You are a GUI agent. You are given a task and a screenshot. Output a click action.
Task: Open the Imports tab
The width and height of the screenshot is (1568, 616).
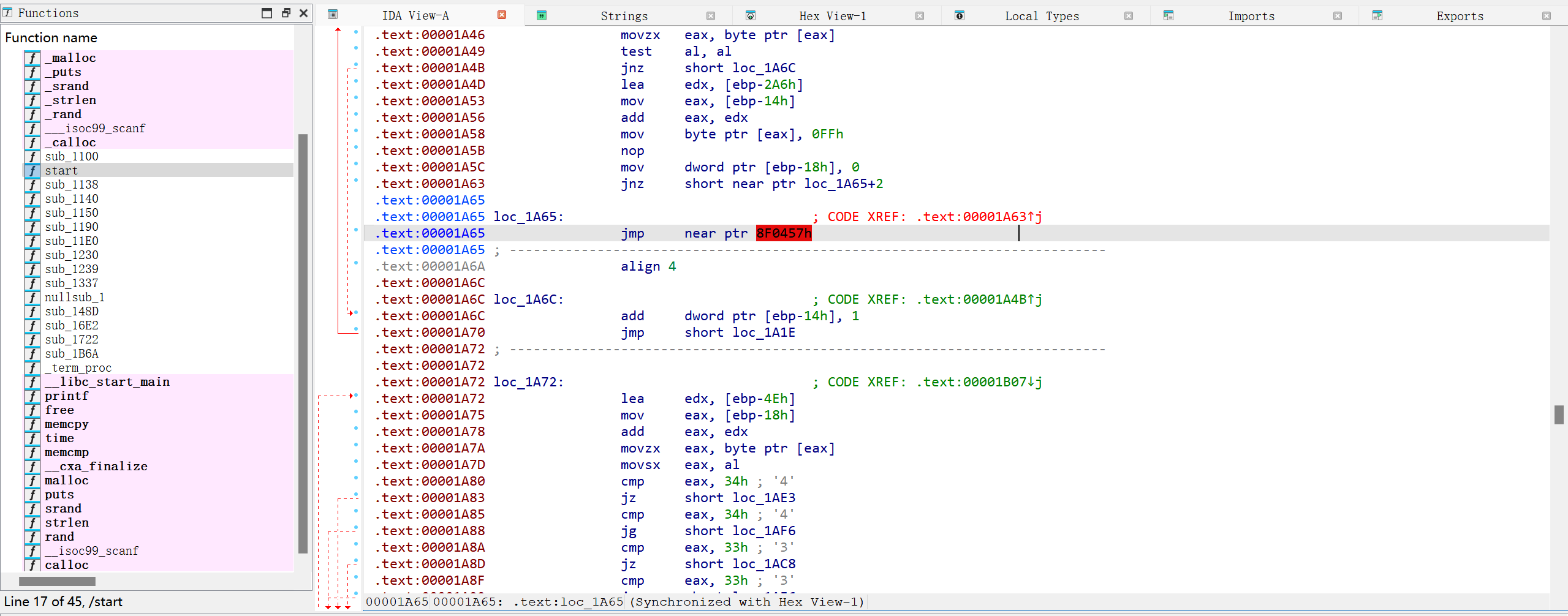point(1251,16)
